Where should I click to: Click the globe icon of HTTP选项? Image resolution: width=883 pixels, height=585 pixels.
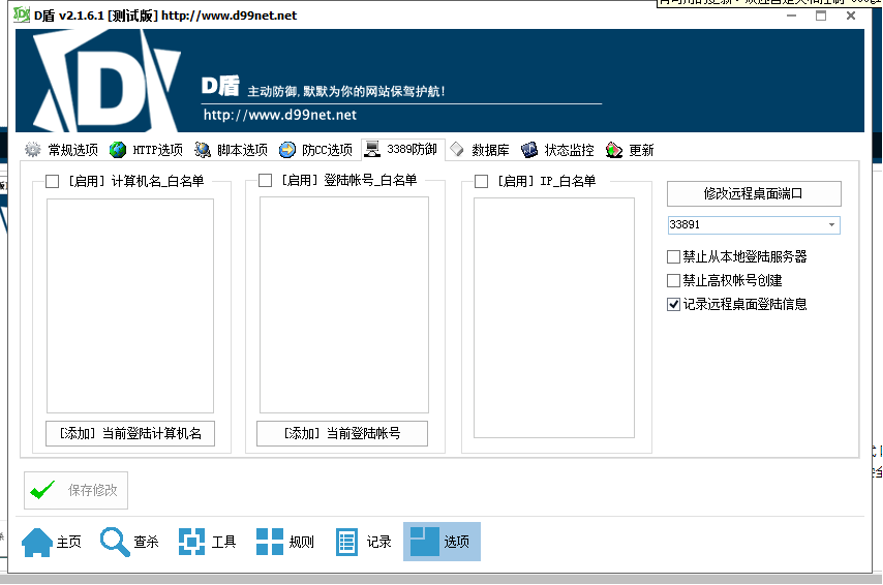click(118, 150)
